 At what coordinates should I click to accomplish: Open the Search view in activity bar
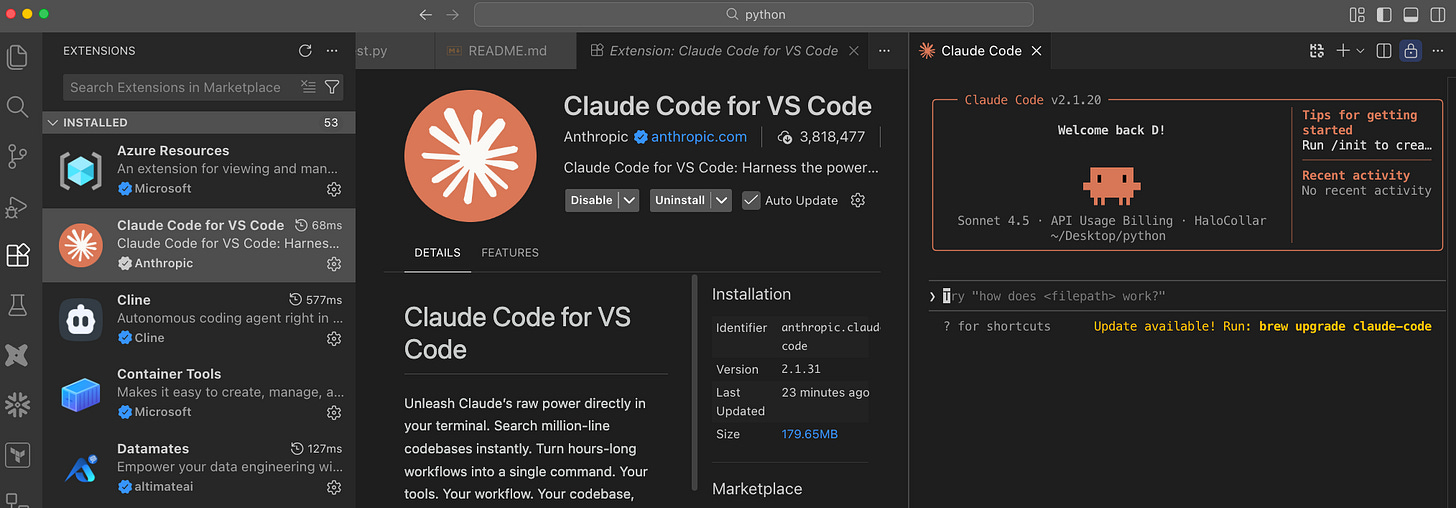coord(17,106)
